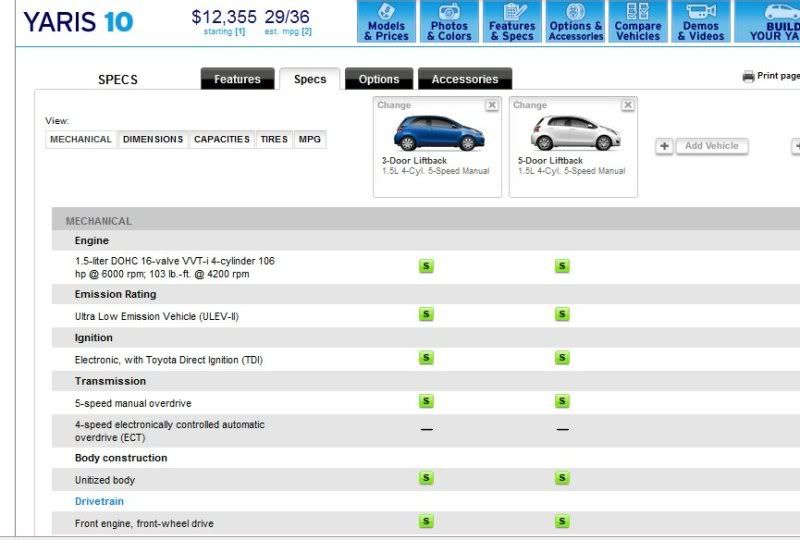The image size is (800, 540).
Task: Change the 5-Door Liftback vehicle
Action: (x=530, y=105)
